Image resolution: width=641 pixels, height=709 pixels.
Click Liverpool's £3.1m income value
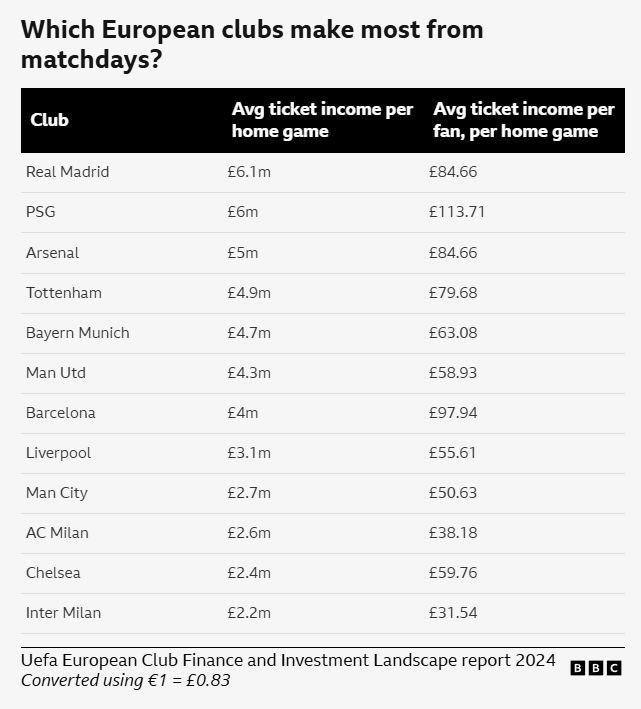point(249,453)
